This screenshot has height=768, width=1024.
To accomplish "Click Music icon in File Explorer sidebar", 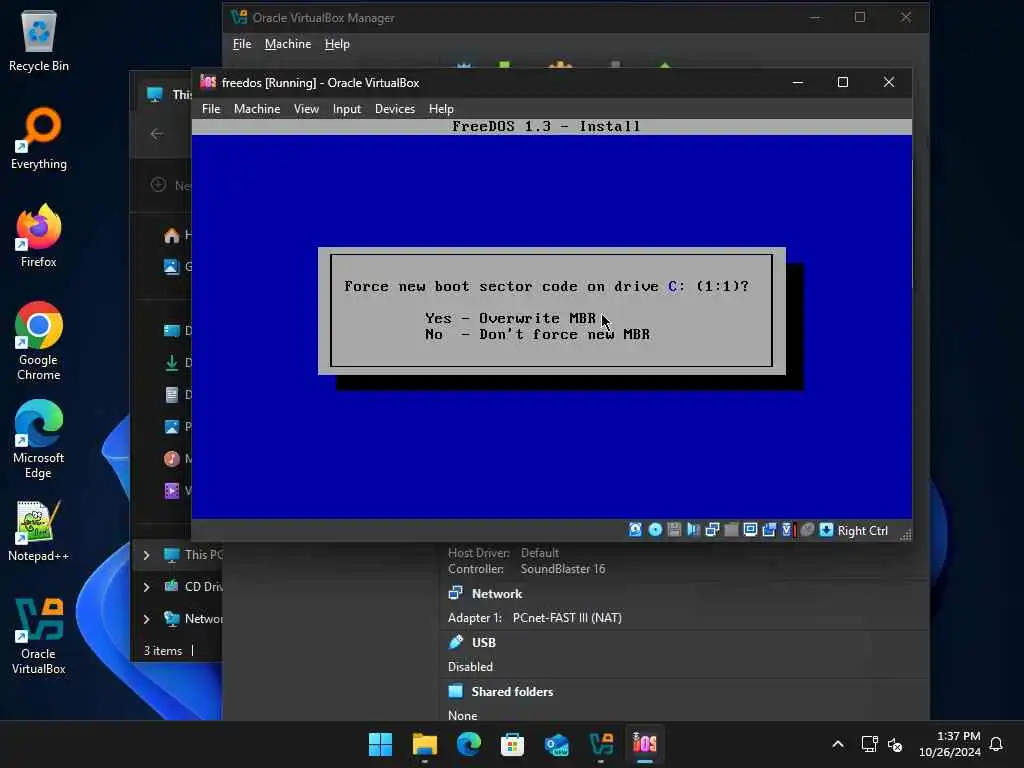I will [172, 458].
